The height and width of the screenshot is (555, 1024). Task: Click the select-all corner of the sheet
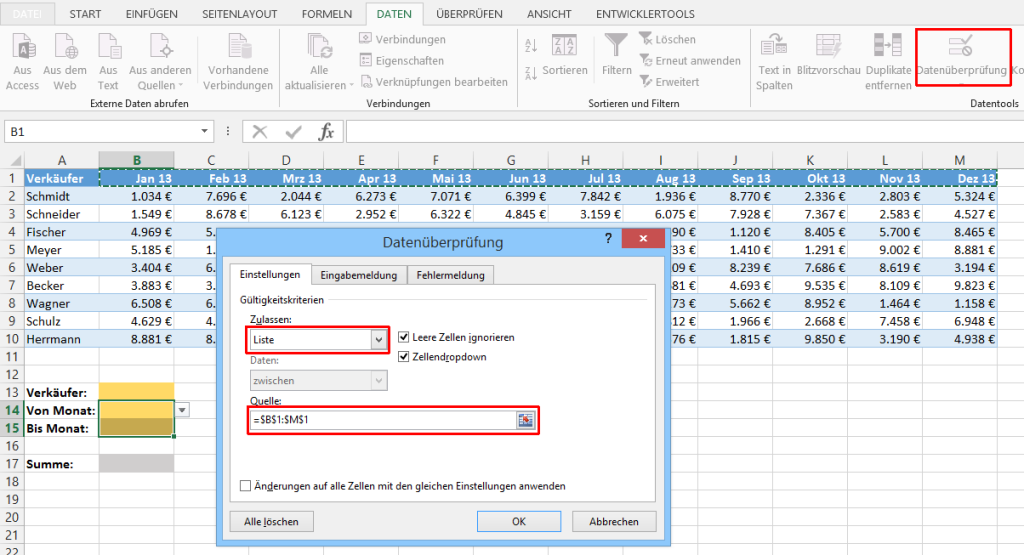point(12,161)
